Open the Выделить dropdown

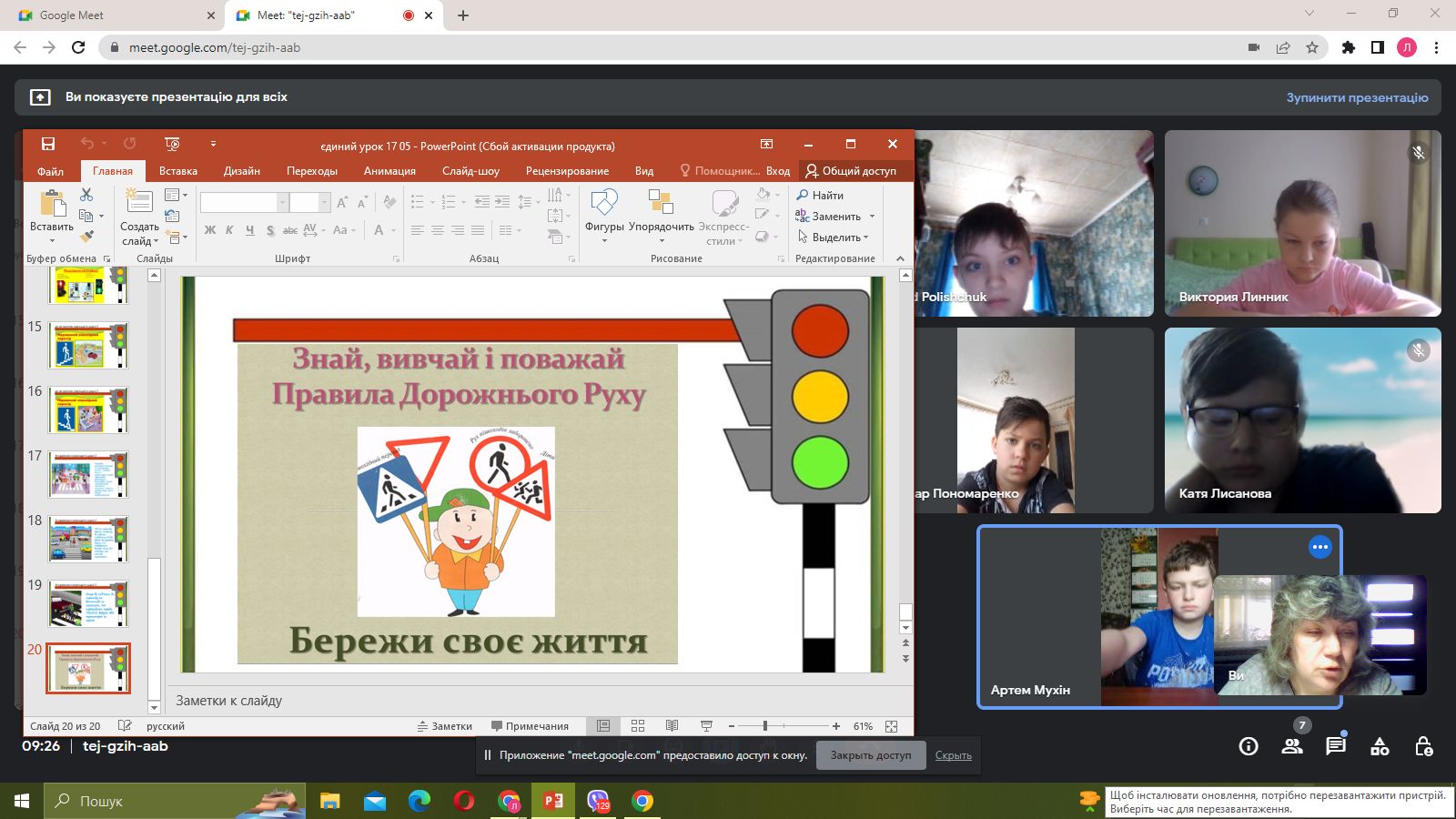pyautogui.click(x=834, y=238)
